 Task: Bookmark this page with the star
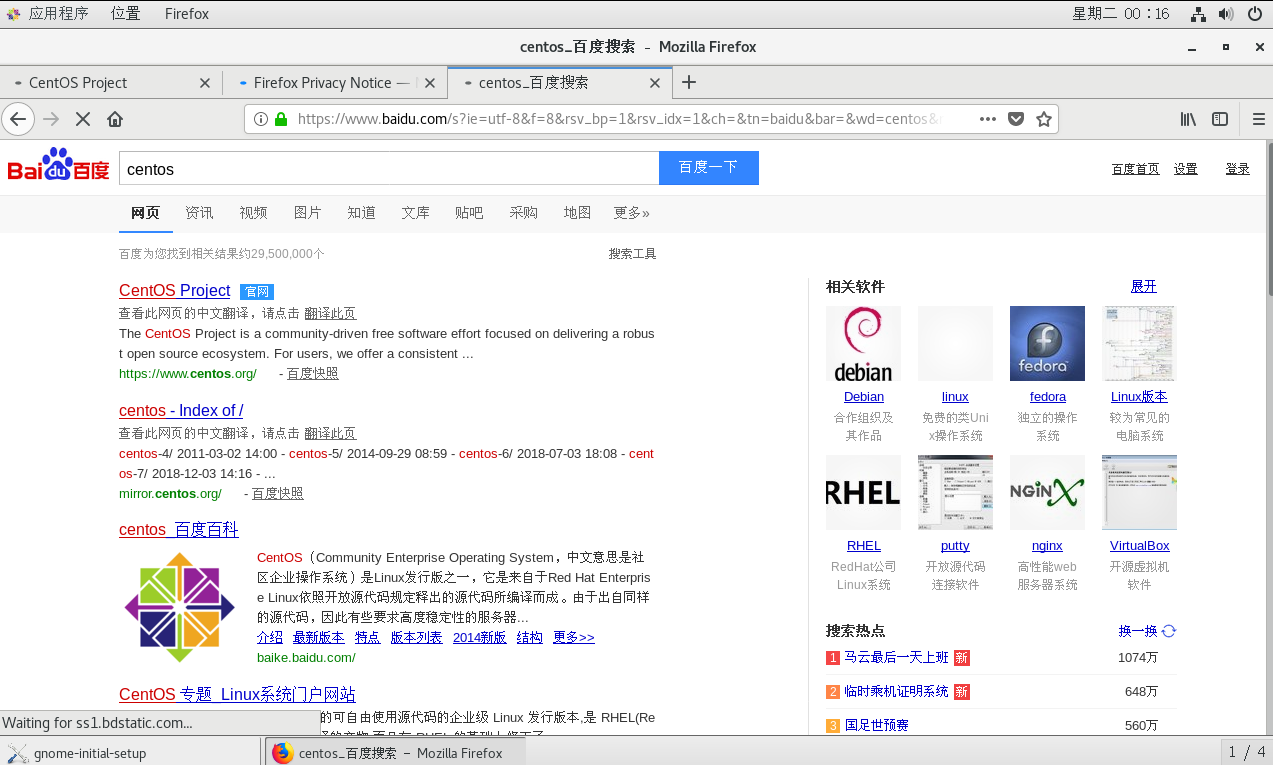(x=1044, y=119)
